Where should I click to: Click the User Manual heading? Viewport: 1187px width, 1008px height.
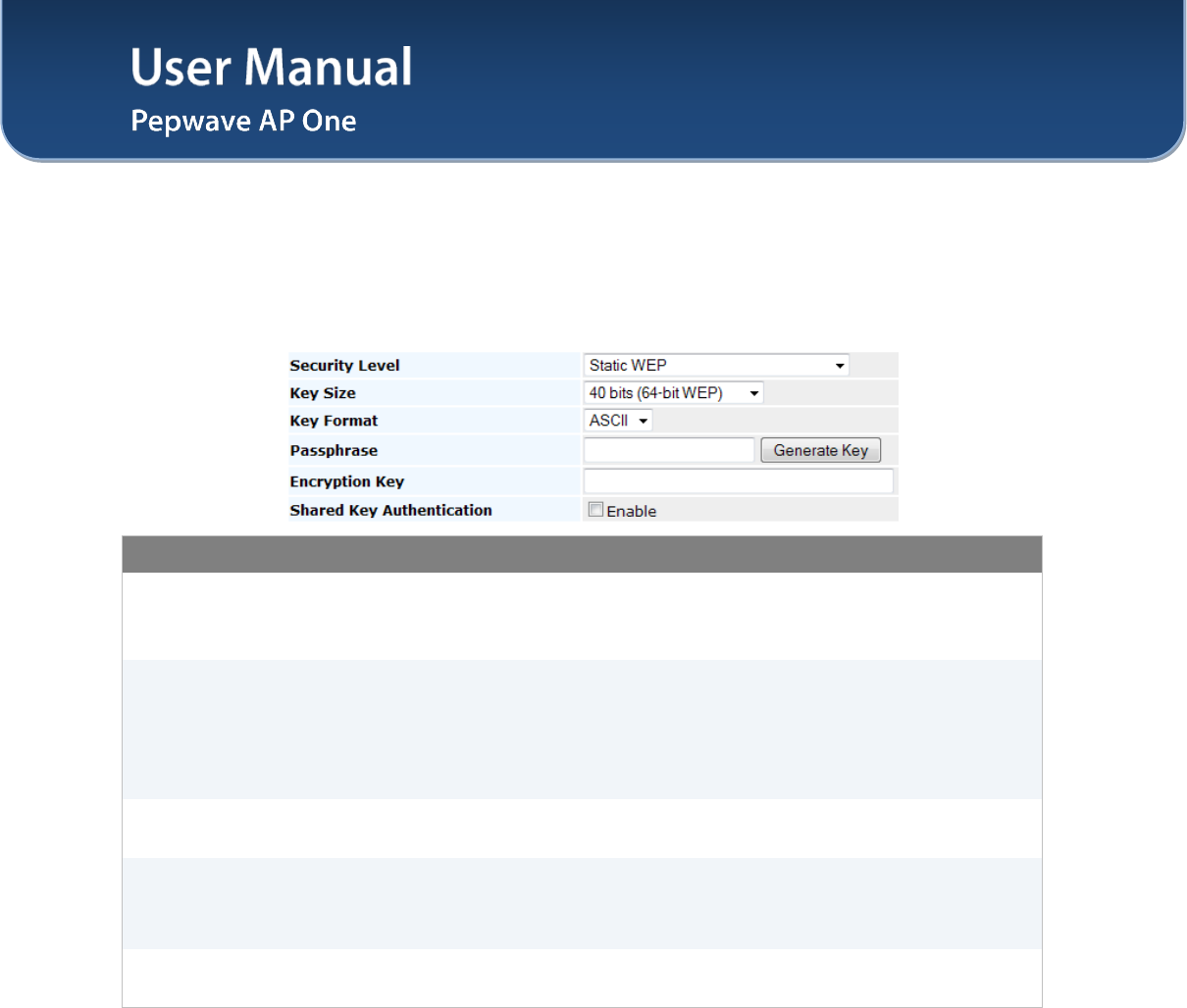click(x=272, y=67)
